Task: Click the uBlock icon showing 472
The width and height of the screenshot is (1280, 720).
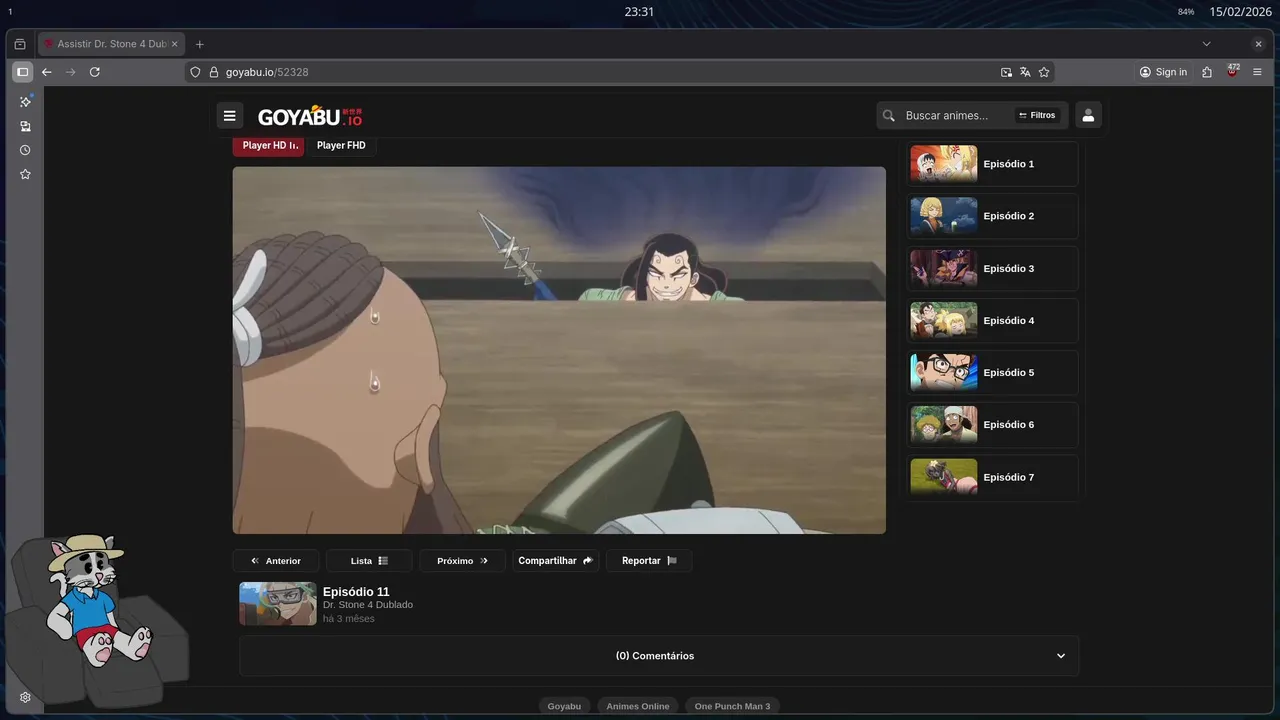Action: click(x=1232, y=71)
